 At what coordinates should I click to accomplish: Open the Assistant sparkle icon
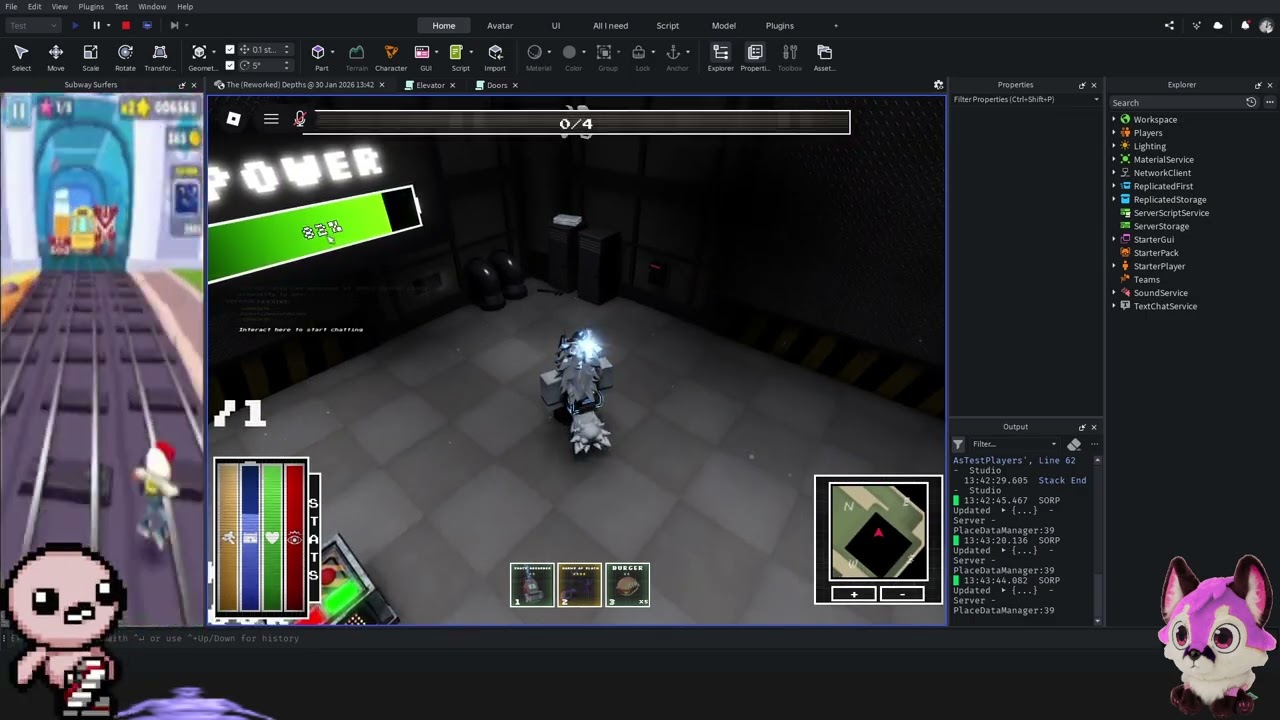(1196, 26)
